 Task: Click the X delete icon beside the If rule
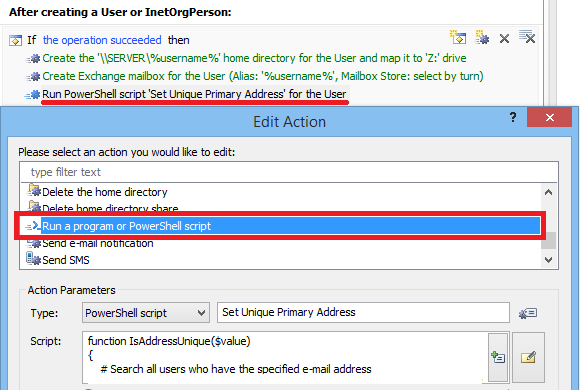pyautogui.click(x=504, y=38)
